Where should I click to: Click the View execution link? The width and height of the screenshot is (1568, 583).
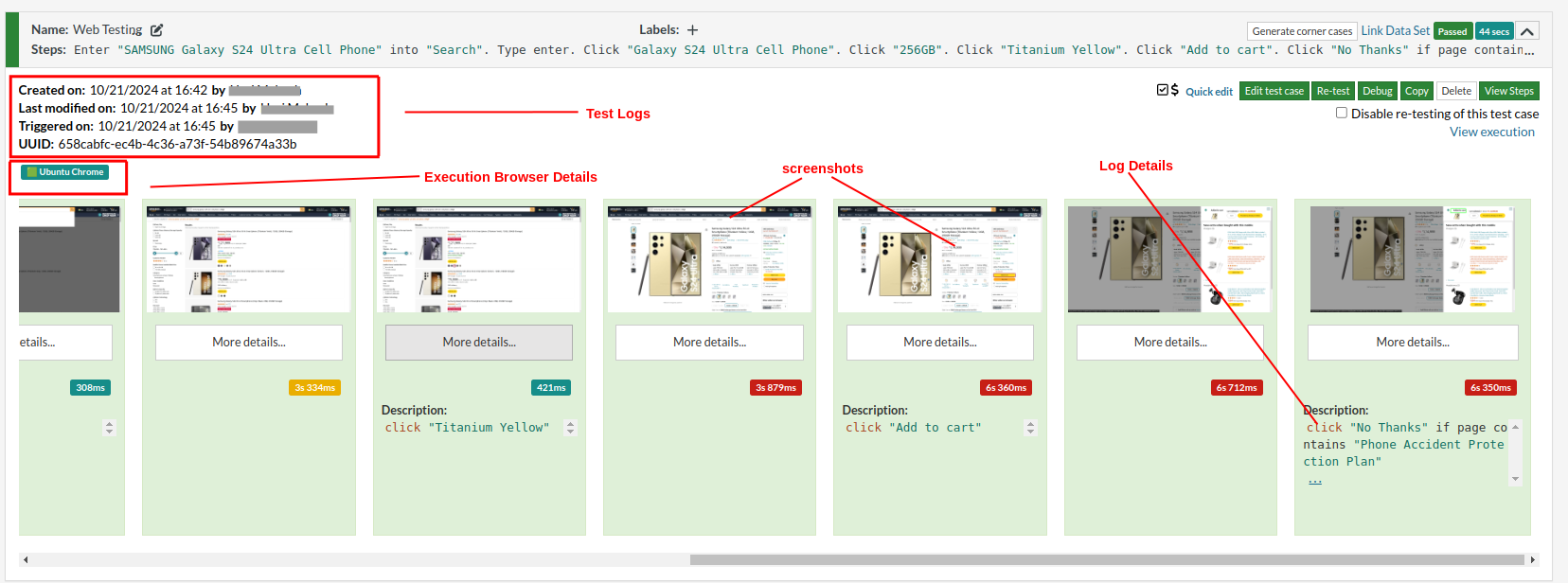pyautogui.click(x=1491, y=132)
